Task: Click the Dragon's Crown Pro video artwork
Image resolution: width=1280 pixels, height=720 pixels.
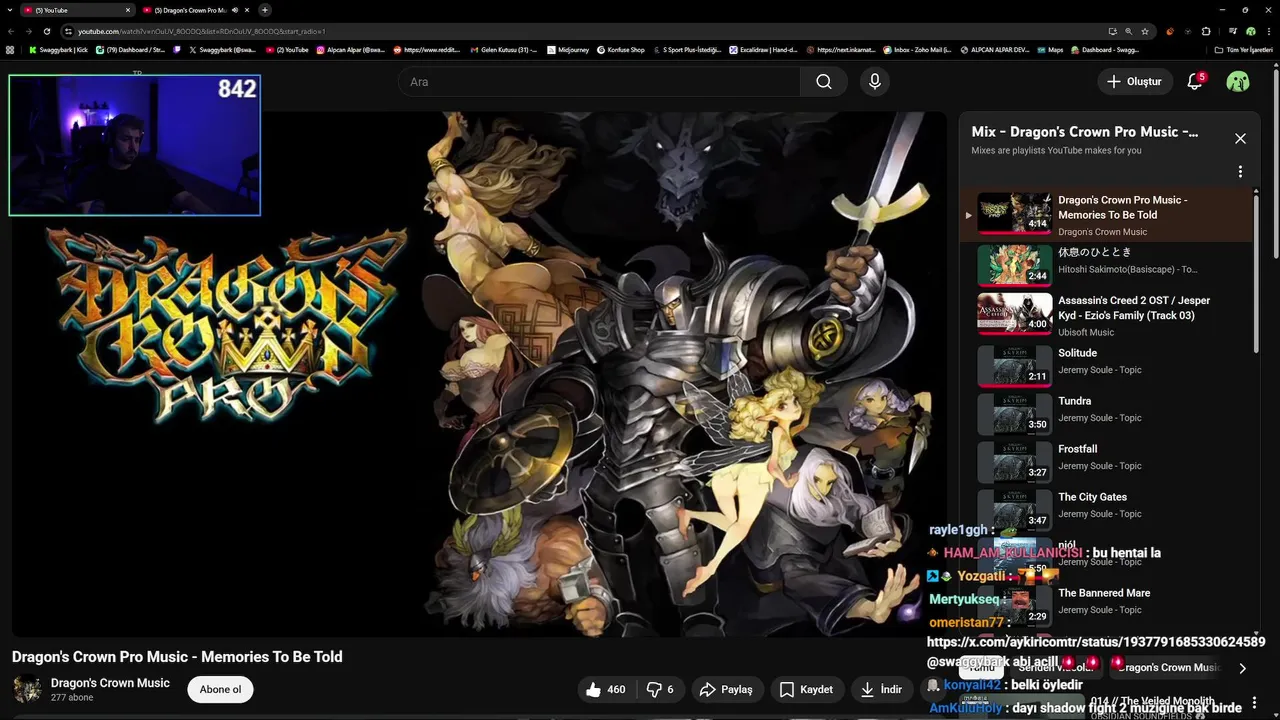Action: coord(479,373)
